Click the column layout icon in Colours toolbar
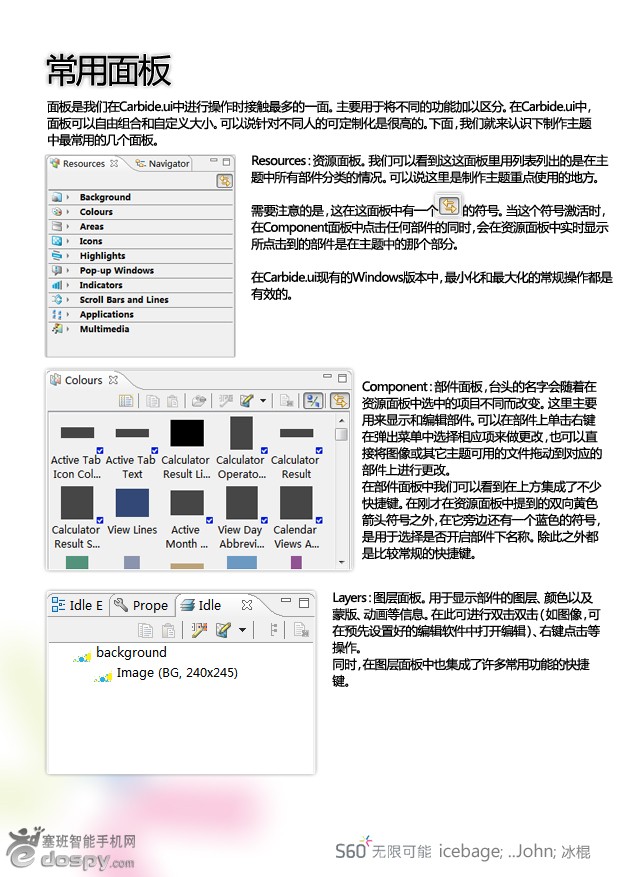Screen dimensions: 620x877 (x=126, y=400)
